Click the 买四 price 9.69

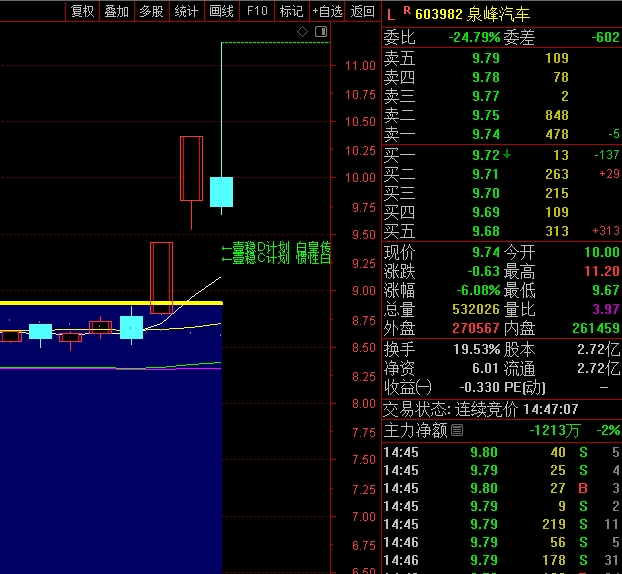point(486,212)
